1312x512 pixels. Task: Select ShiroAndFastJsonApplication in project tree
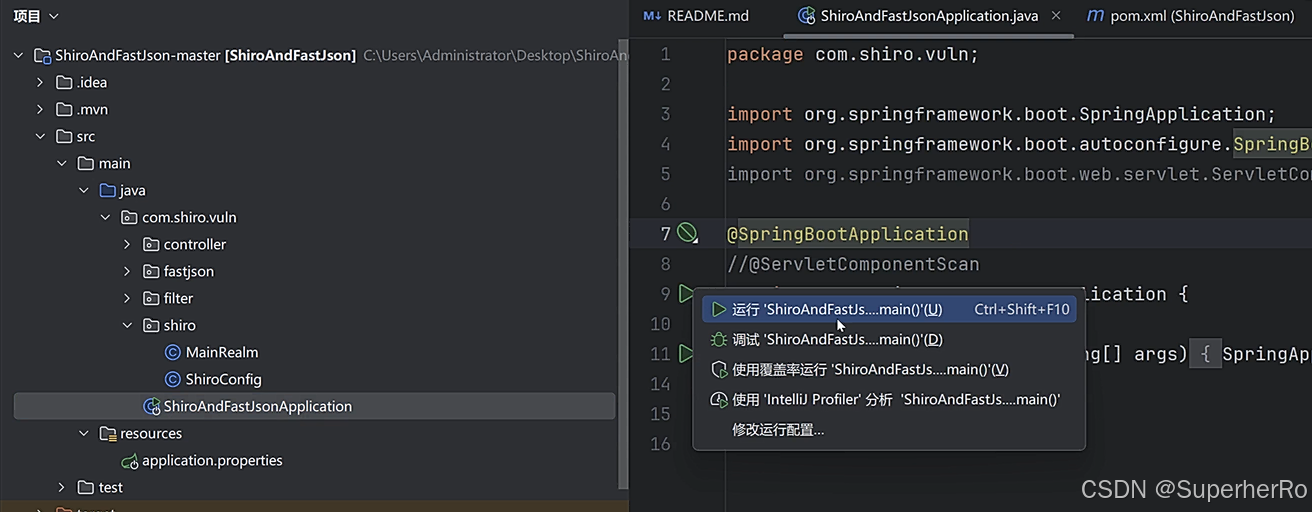(x=257, y=406)
